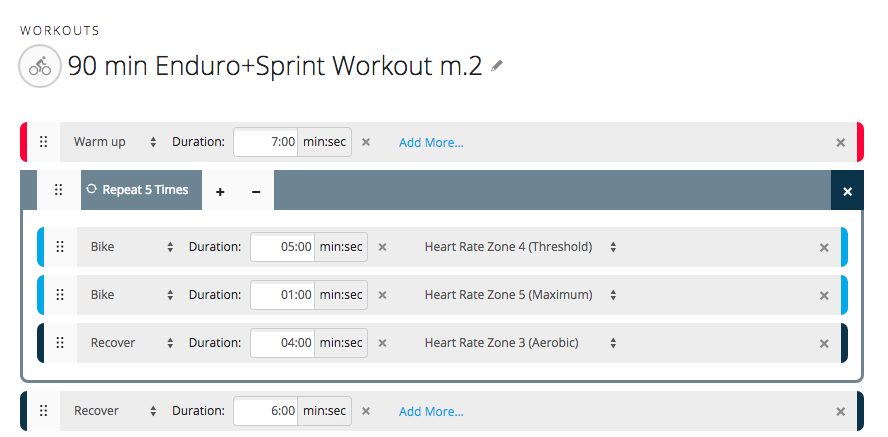Open Heart Rate Zone 4 (Threshold) dropdown
888x437 pixels.
click(x=519, y=247)
